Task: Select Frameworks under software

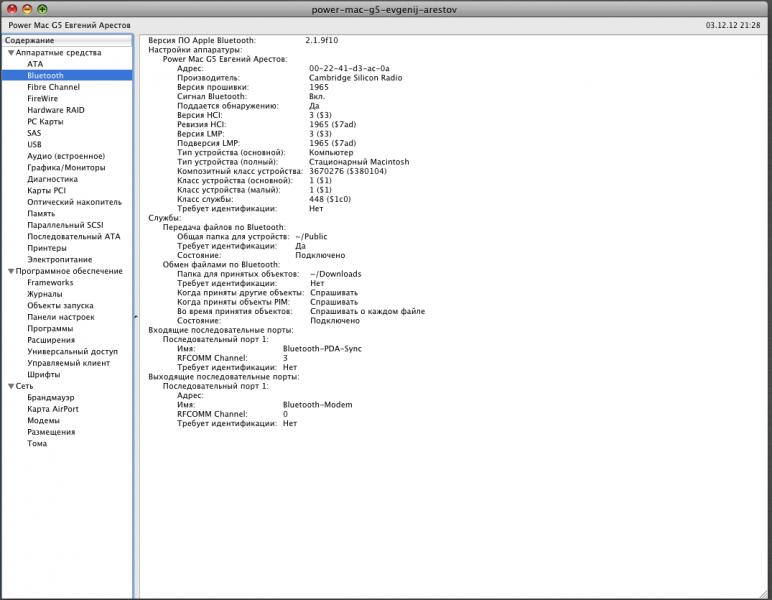Action: 50,283
